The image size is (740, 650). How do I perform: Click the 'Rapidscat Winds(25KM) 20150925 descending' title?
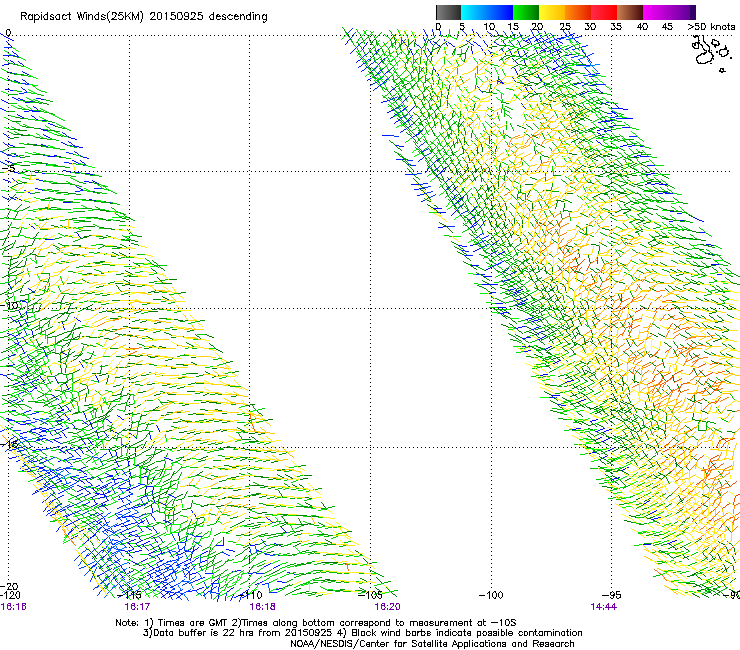click(143, 17)
